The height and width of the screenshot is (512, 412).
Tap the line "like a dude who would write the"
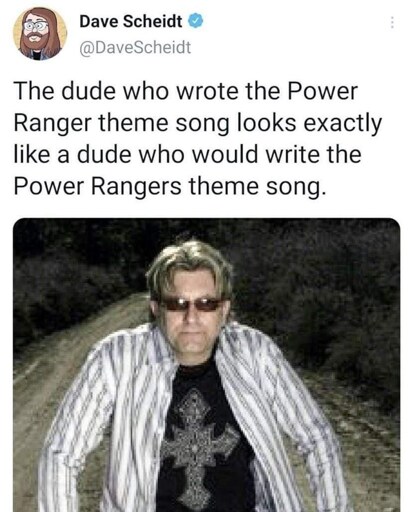[x=187, y=154]
